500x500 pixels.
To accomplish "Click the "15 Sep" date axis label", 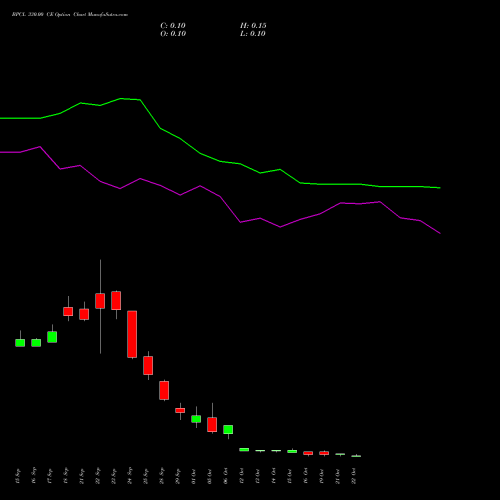I will pyautogui.click(x=18, y=476).
